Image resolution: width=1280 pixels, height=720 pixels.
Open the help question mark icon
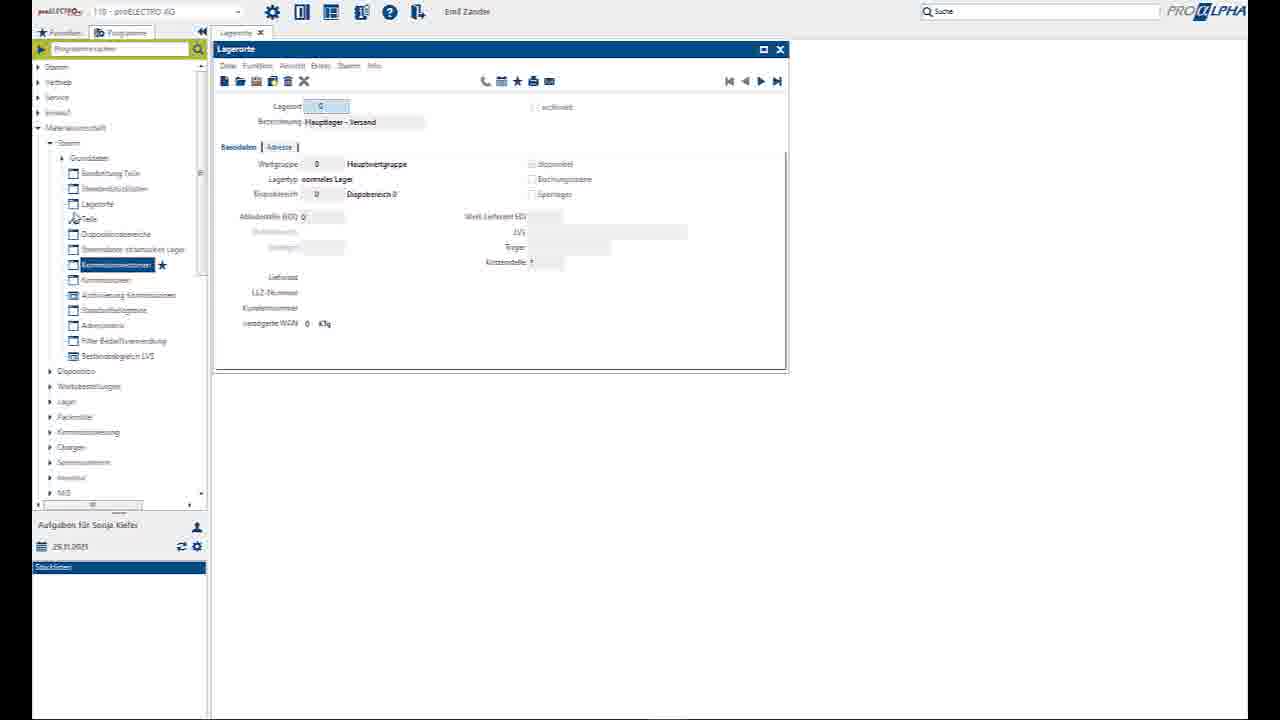tap(390, 12)
